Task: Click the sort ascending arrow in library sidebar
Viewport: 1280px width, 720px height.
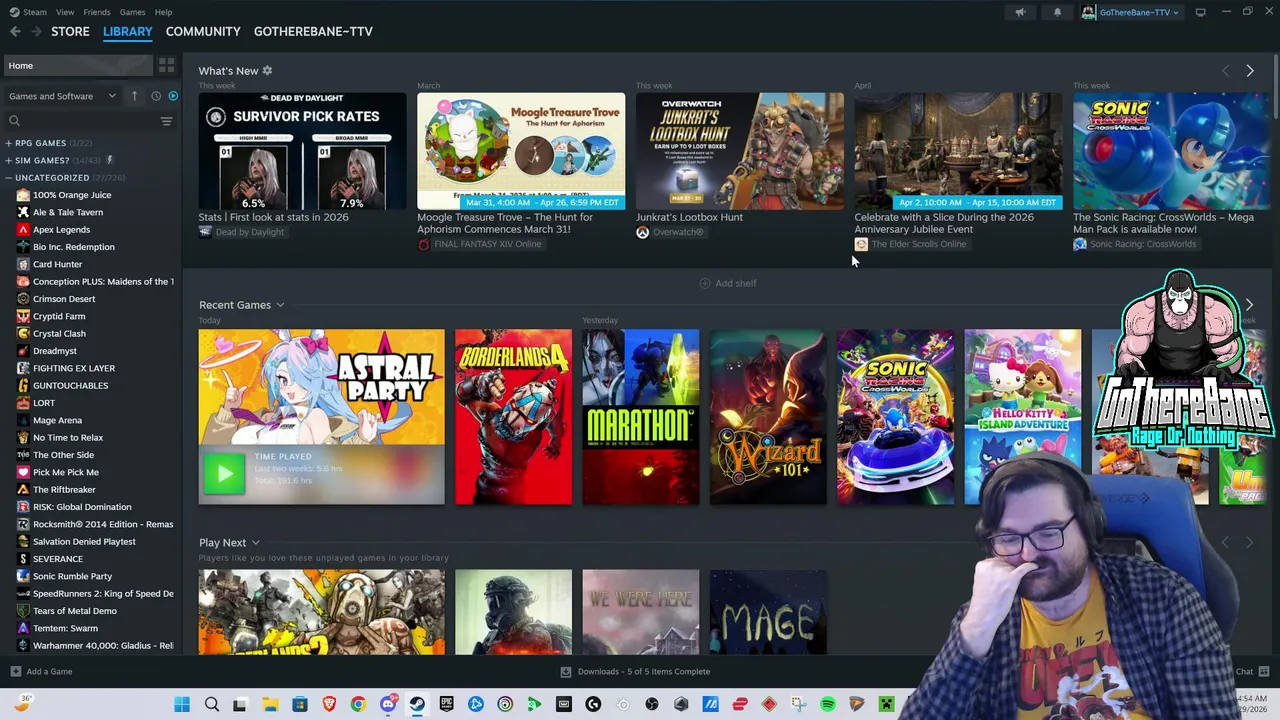Action: click(x=134, y=96)
